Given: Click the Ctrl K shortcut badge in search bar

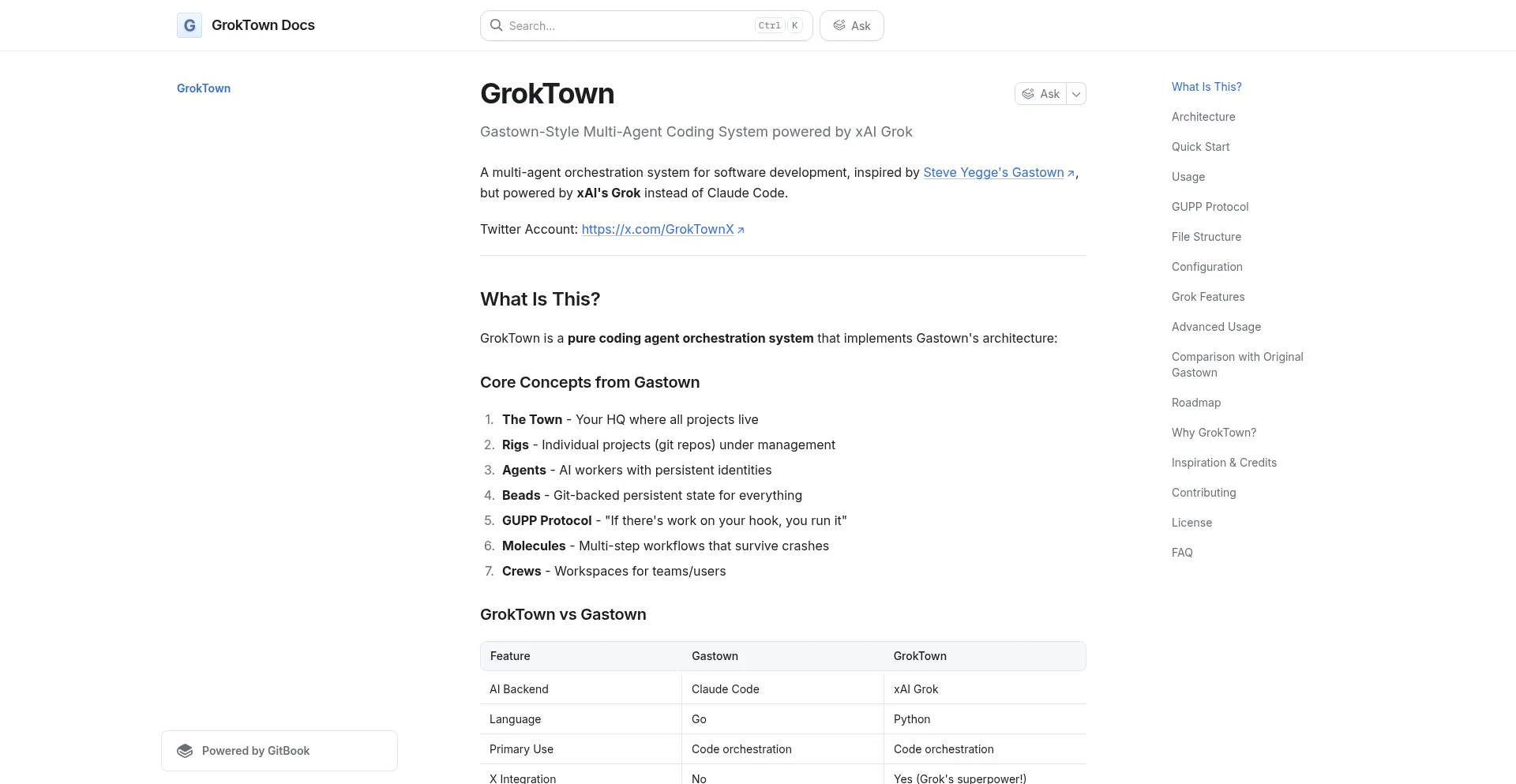Looking at the screenshot, I should [x=779, y=25].
